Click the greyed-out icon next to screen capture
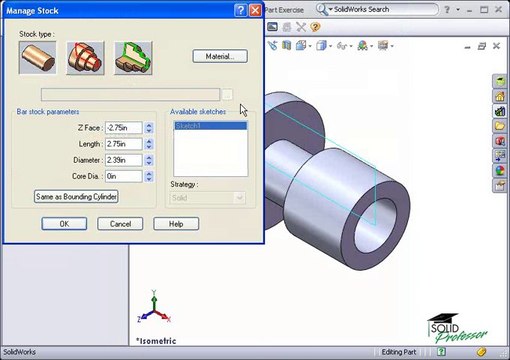Screen dimensions: 510x360 [x=287, y=27]
